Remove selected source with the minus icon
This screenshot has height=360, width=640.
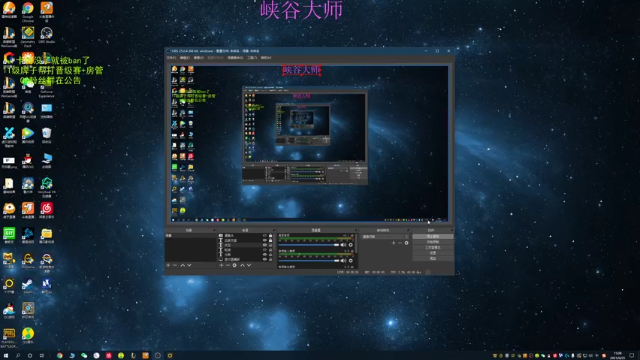(228, 265)
